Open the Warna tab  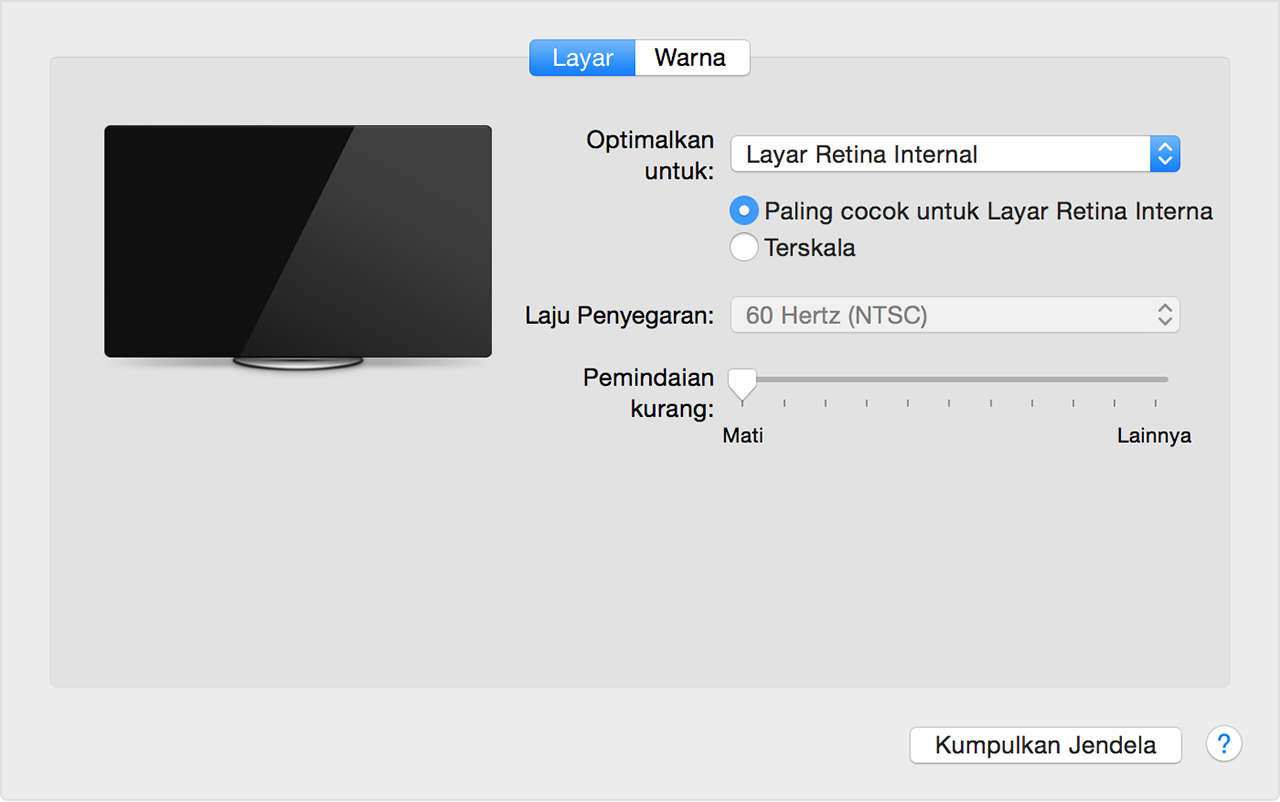click(691, 58)
